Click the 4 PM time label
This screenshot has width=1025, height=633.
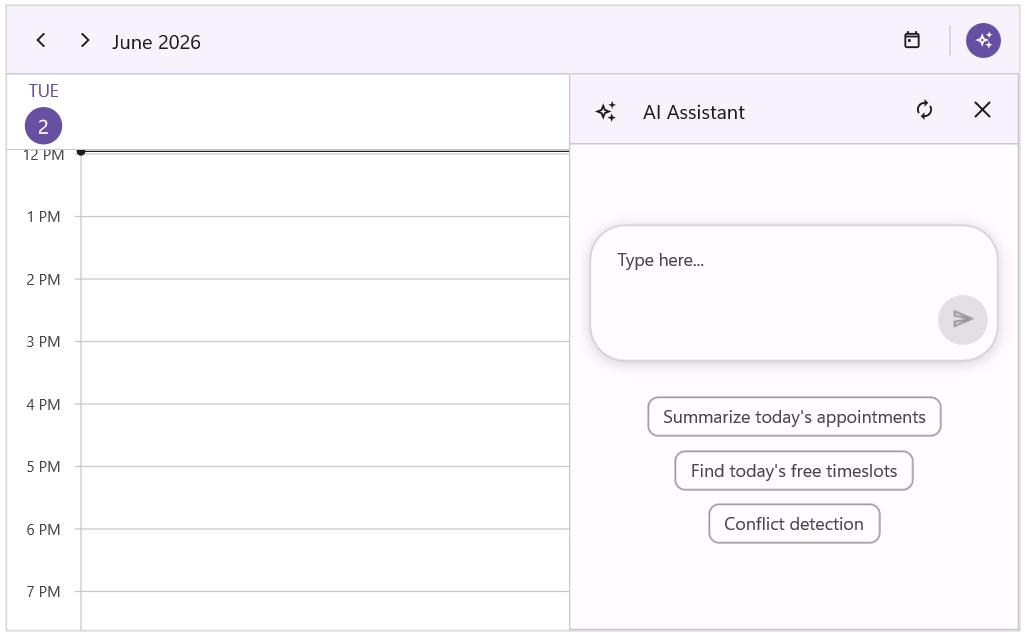(x=43, y=404)
